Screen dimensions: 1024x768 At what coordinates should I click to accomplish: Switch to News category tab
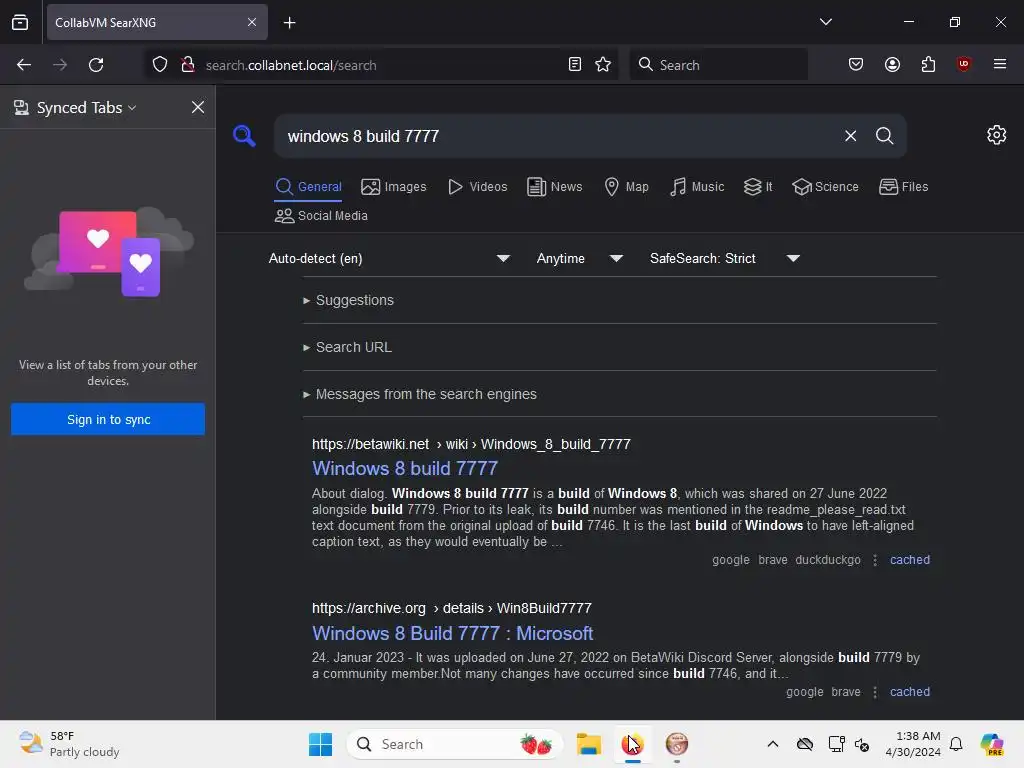pyautogui.click(x=554, y=187)
